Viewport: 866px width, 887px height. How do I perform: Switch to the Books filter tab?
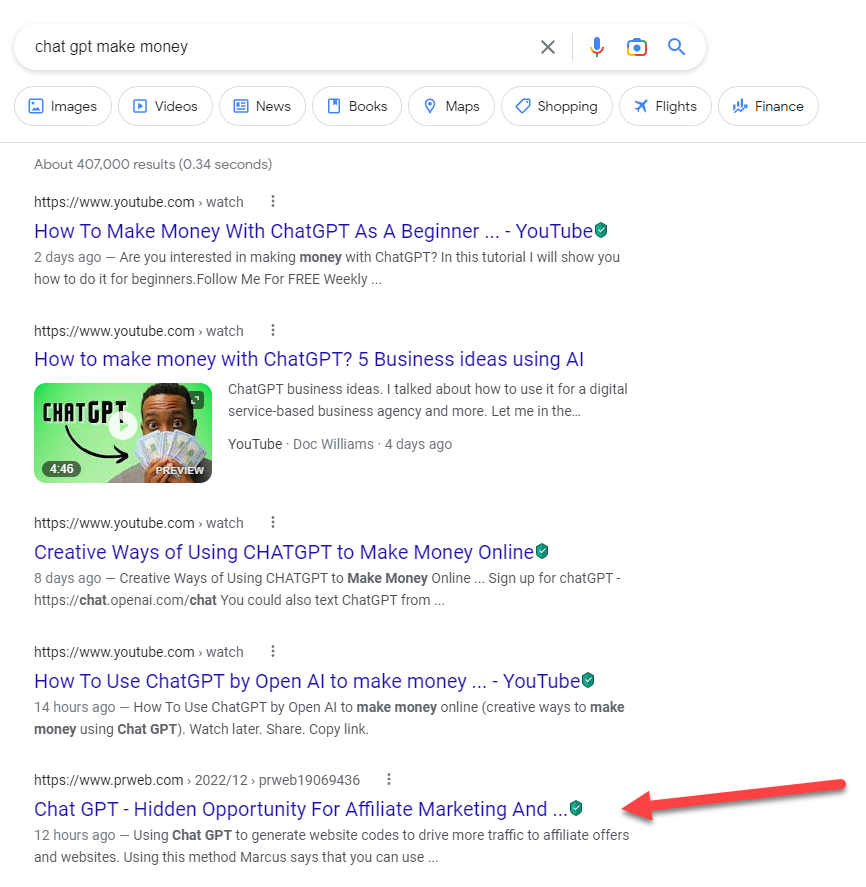[357, 106]
